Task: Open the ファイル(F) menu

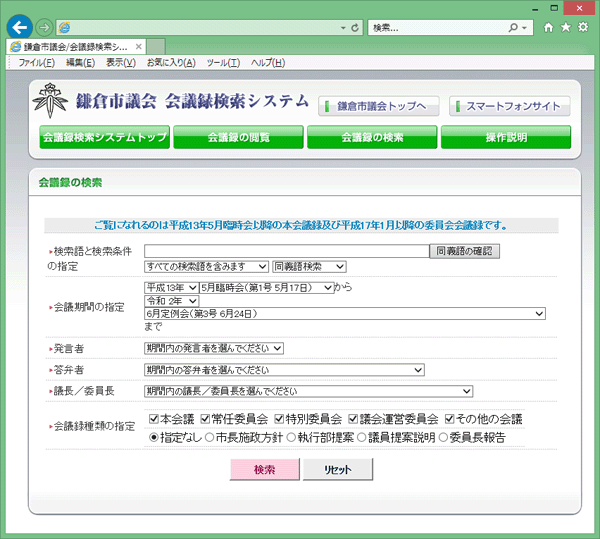Action: coord(37,62)
